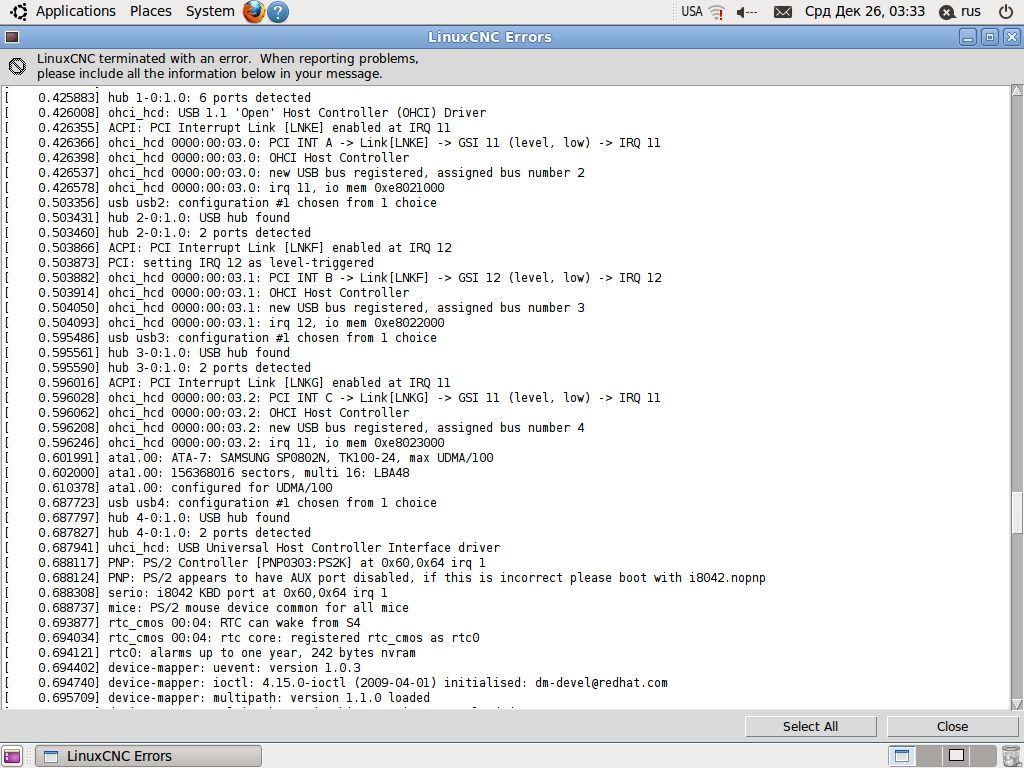Open the Places menu
This screenshot has width=1024, height=768.
(150, 11)
